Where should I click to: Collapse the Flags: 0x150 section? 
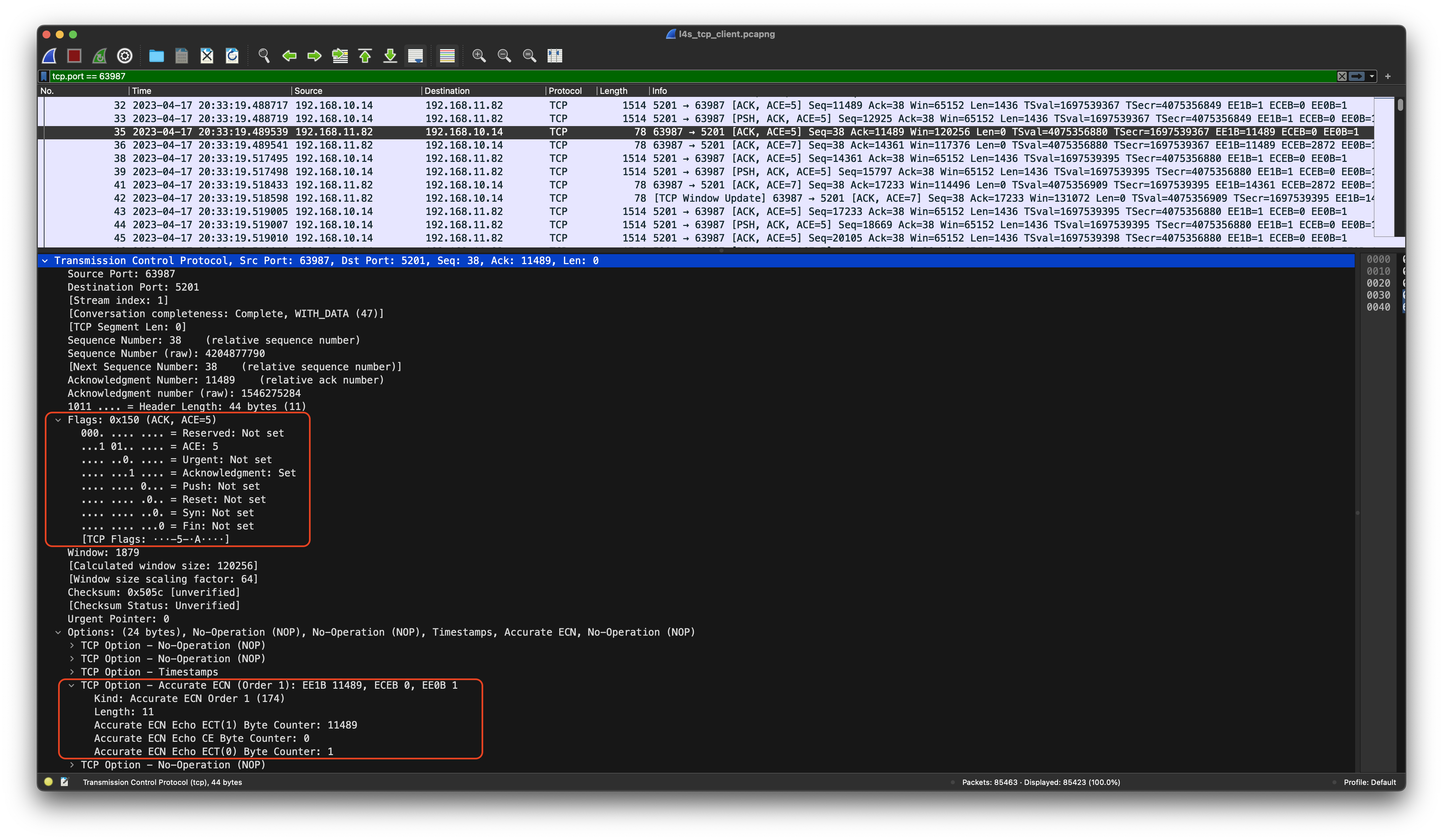click(58, 419)
